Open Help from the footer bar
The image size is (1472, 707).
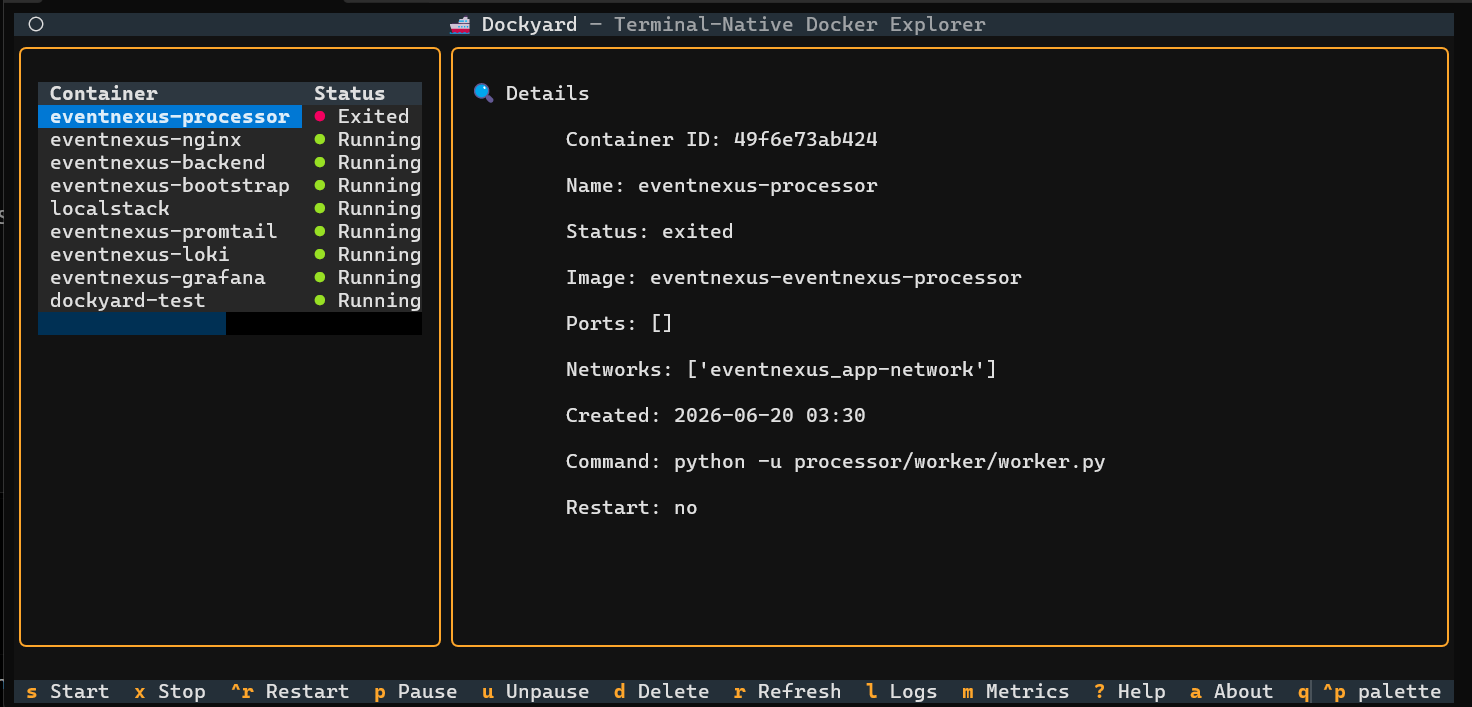[1129, 692]
